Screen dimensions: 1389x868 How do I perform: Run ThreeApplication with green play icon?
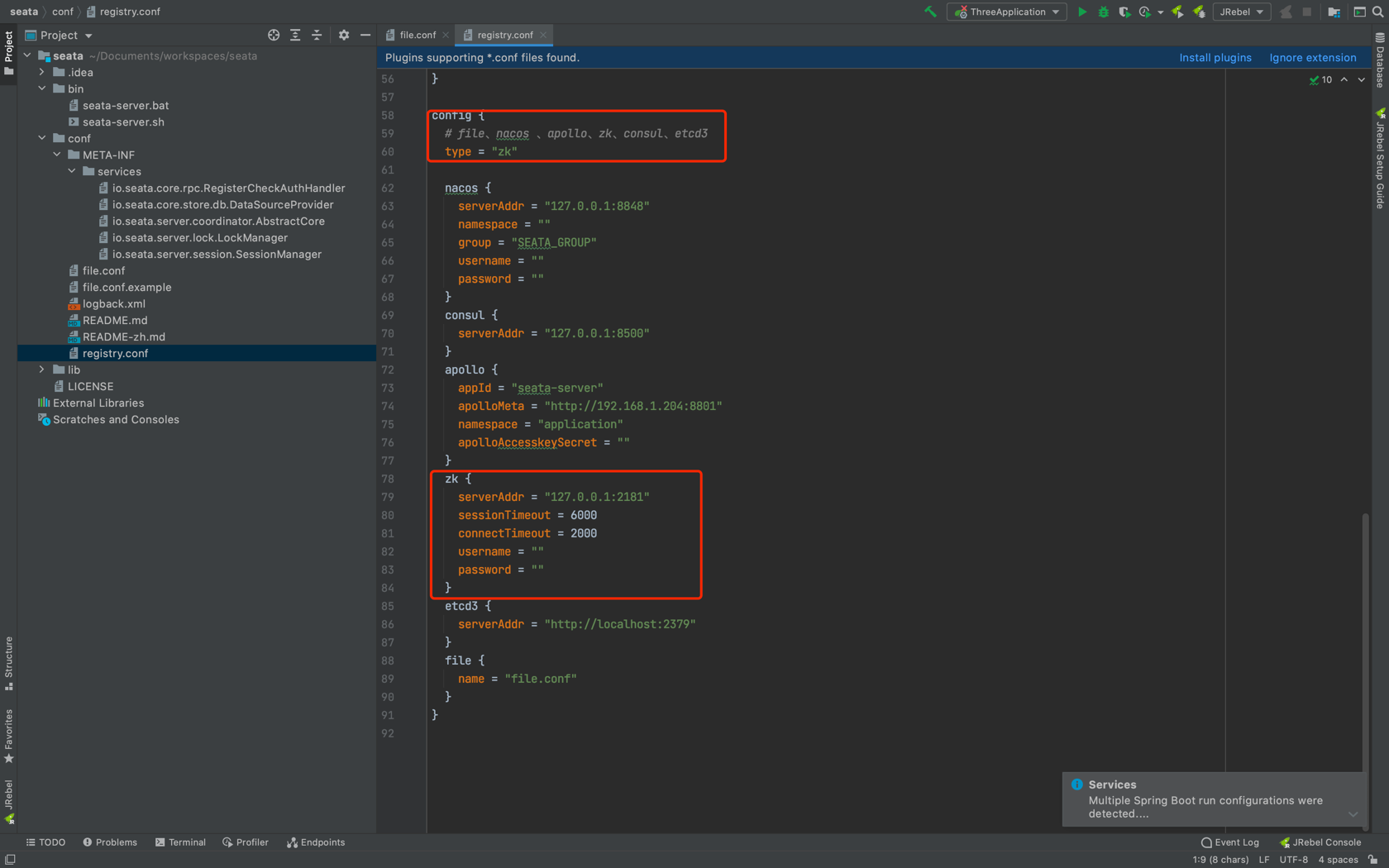tap(1081, 12)
